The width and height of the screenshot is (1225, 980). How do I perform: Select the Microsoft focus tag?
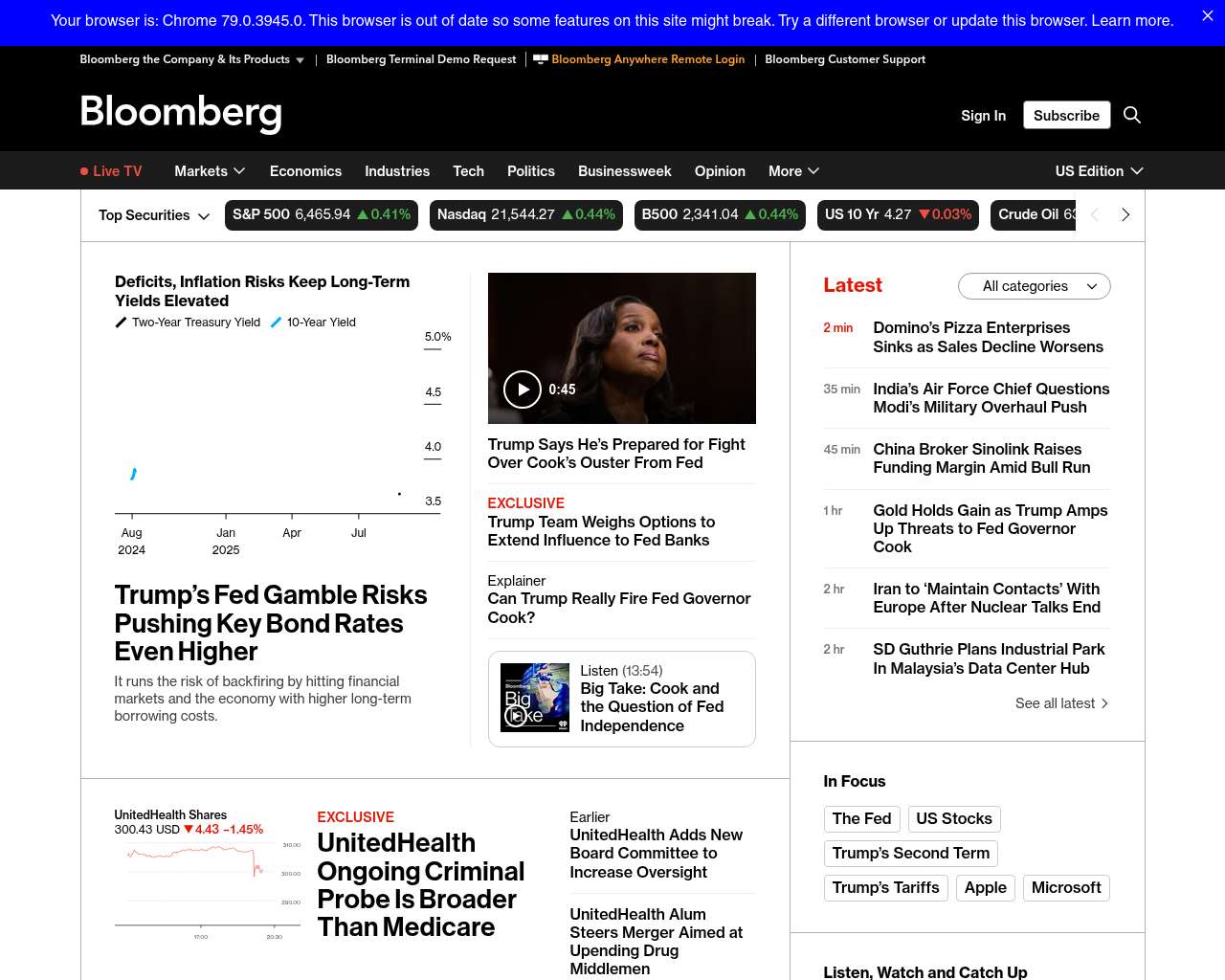pos(1066,888)
